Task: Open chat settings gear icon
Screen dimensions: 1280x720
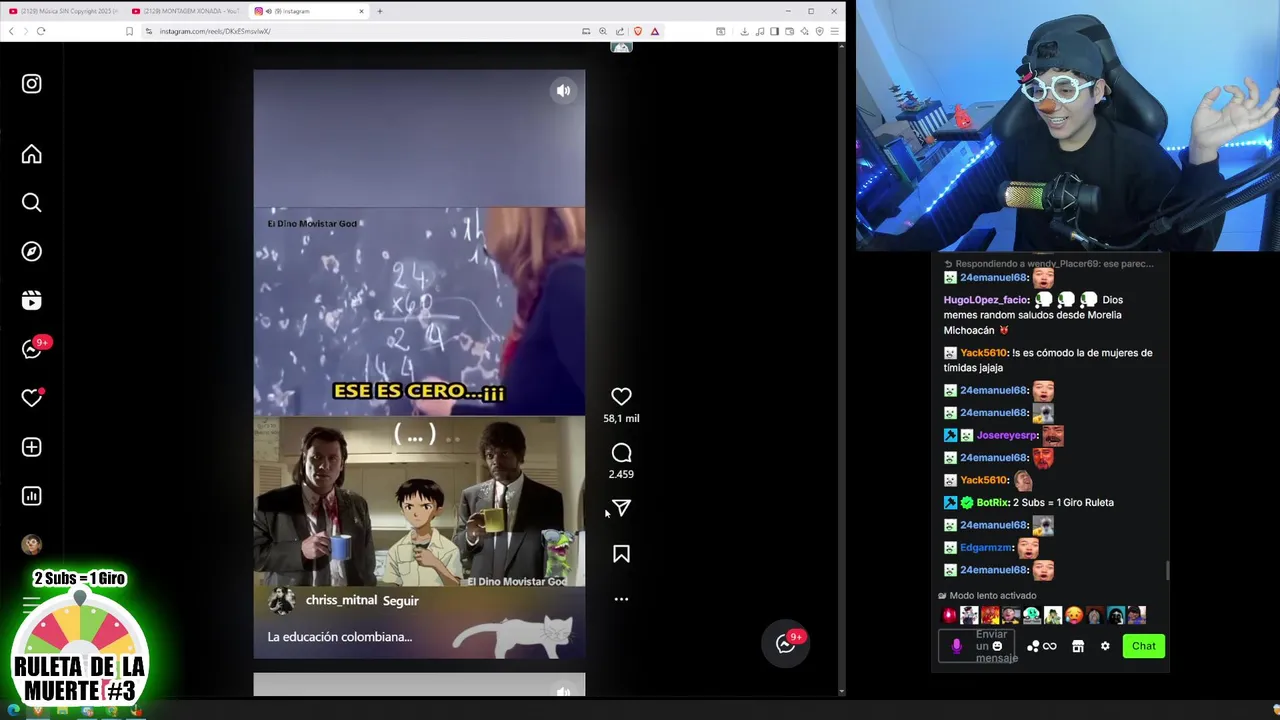Action: (1105, 646)
